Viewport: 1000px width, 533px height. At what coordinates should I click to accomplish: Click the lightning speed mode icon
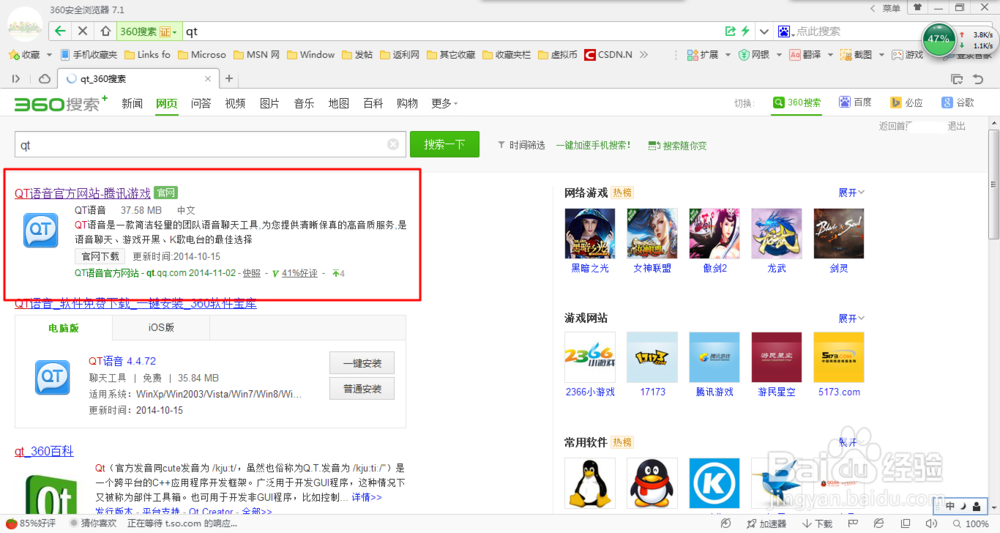point(745,31)
